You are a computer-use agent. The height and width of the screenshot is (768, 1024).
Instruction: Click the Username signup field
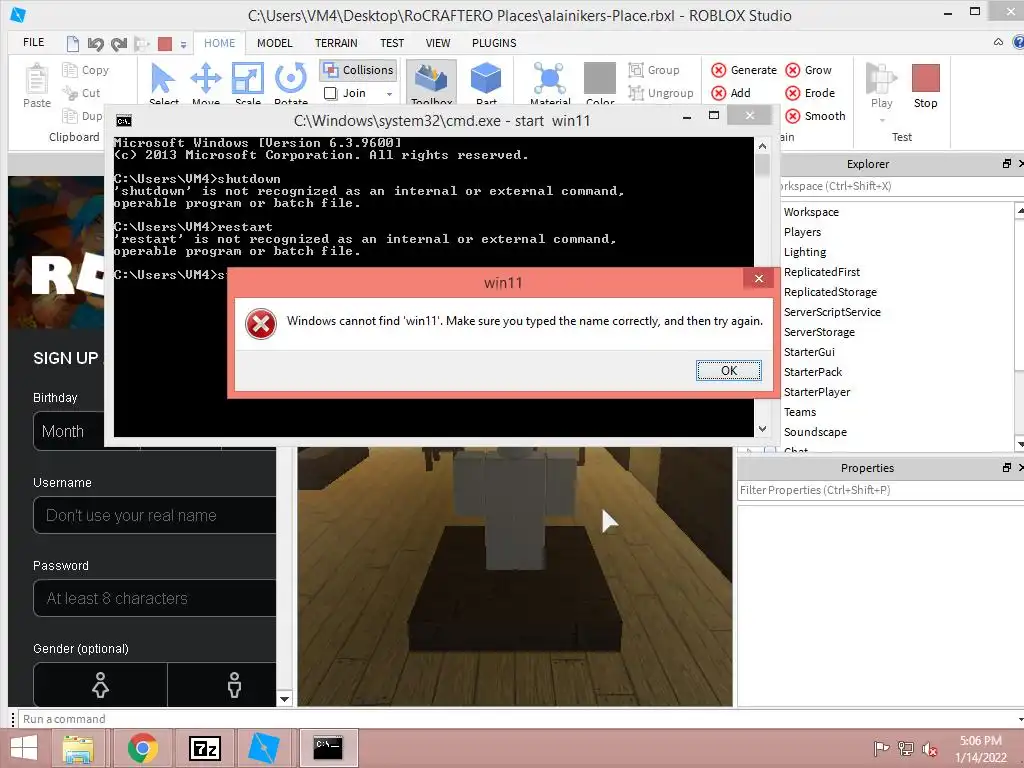(155, 515)
